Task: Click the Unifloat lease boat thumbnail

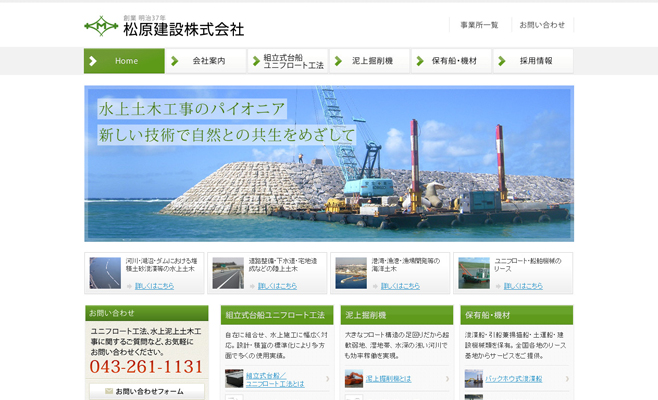Action: click(x=474, y=273)
